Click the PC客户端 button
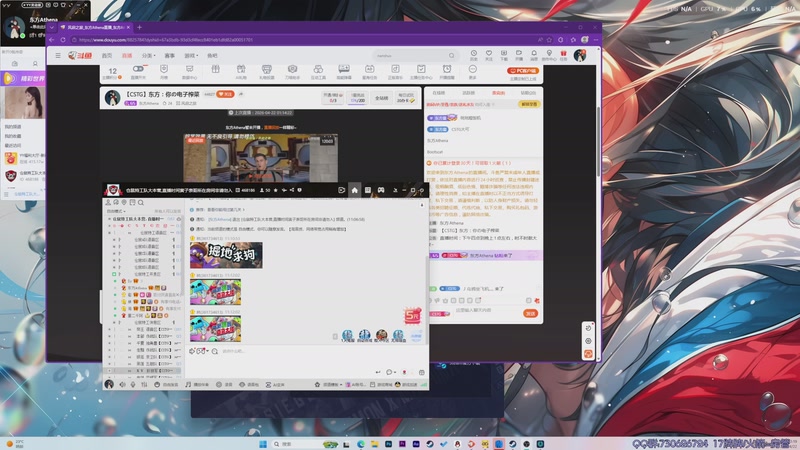The image size is (800, 450). [x=523, y=71]
